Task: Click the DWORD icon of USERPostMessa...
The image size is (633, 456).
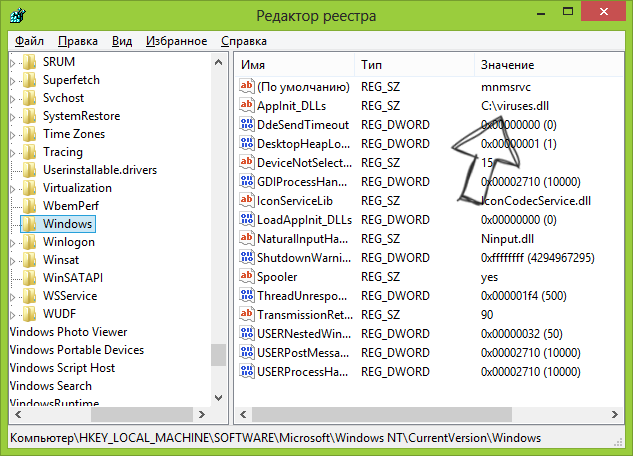Action: 247,352
